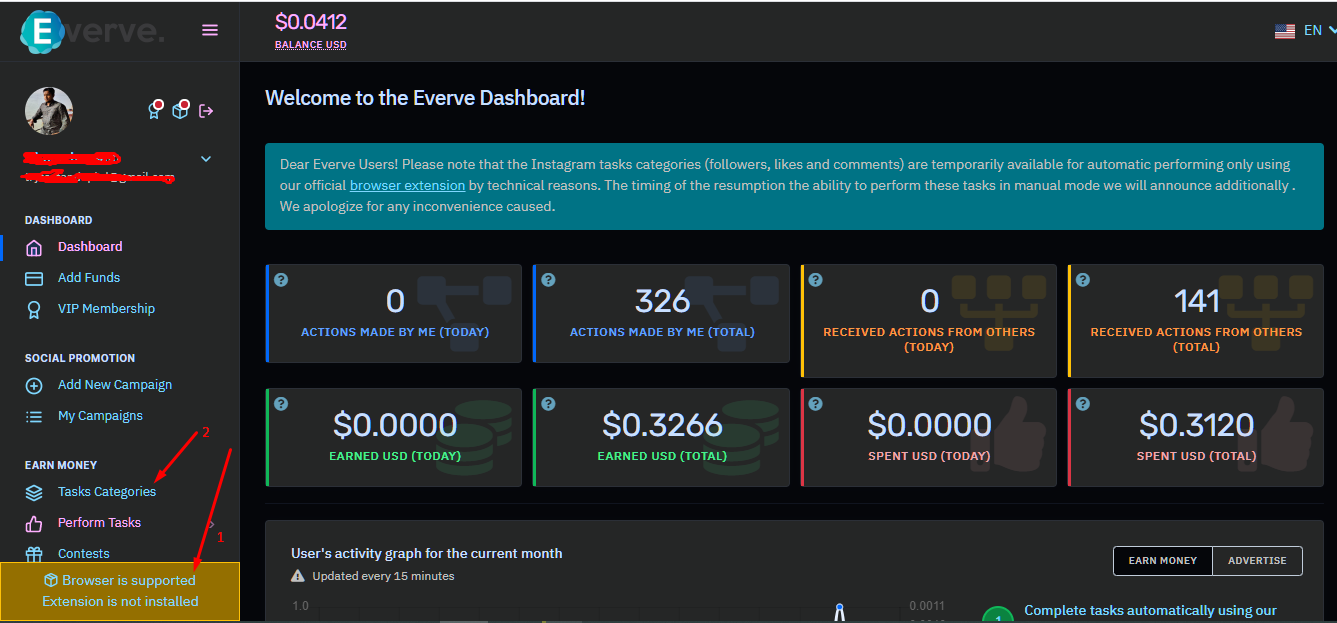Screen dimensions: 1337x623
Task: Open Contests from the sidebar
Action: pos(84,554)
